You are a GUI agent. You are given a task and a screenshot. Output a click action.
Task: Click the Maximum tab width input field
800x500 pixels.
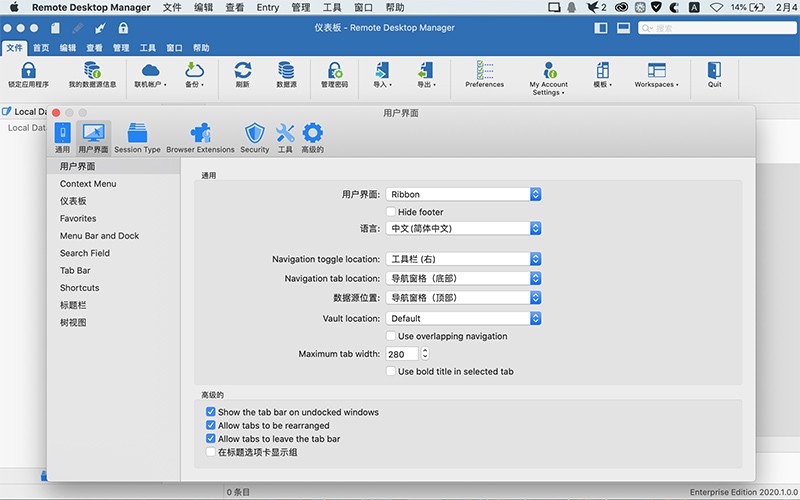pos(402,354)
